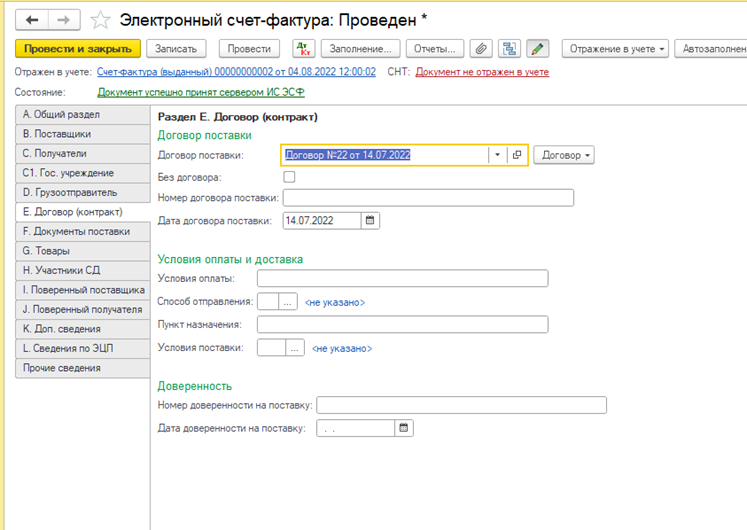747x530 pixels.
Task: Toggle the Без договора checkbox
Action: 289,177
